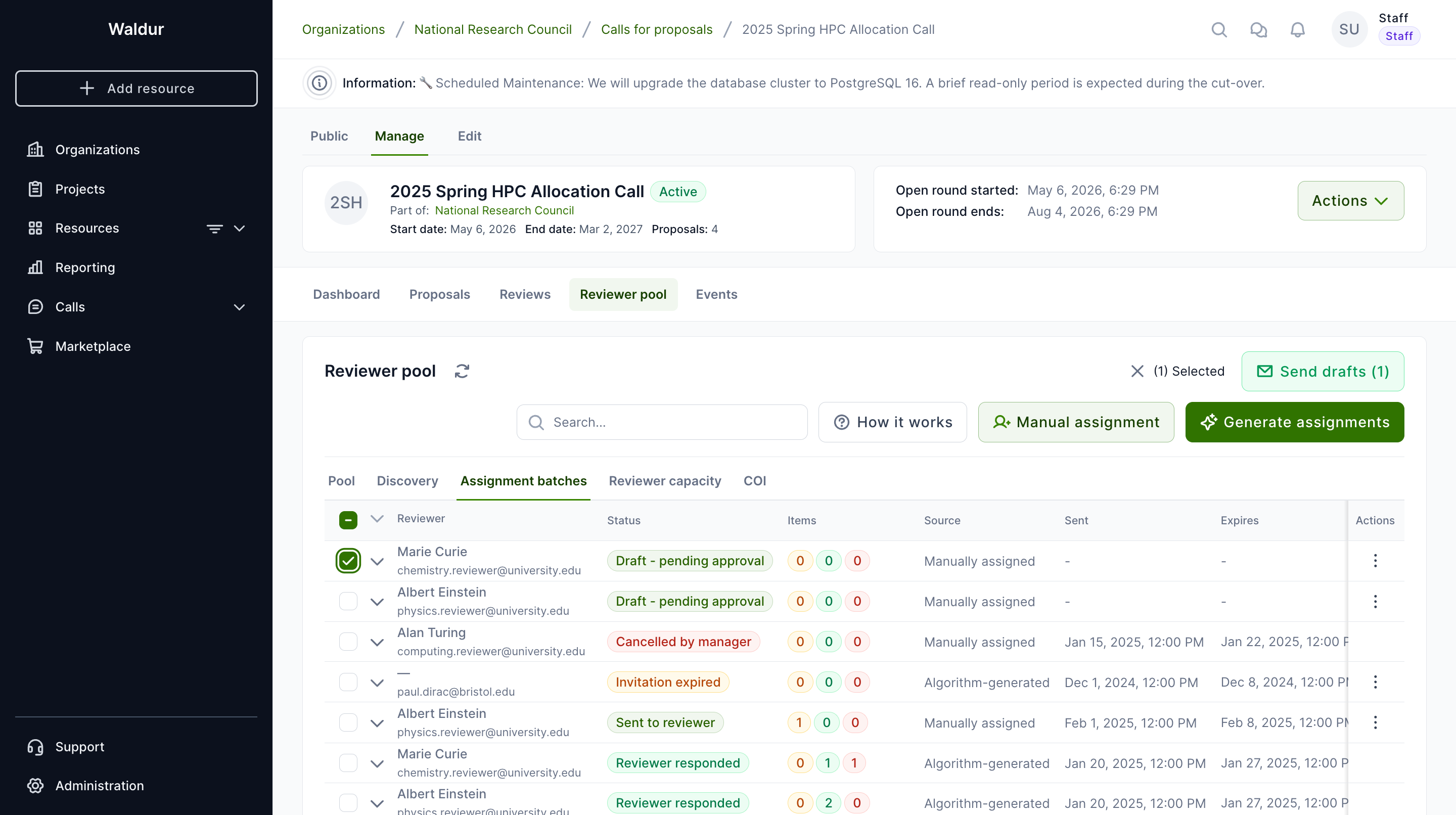Click the Add resource button
The height and width of the screenshot is (815, 1456).
(136, 89)
